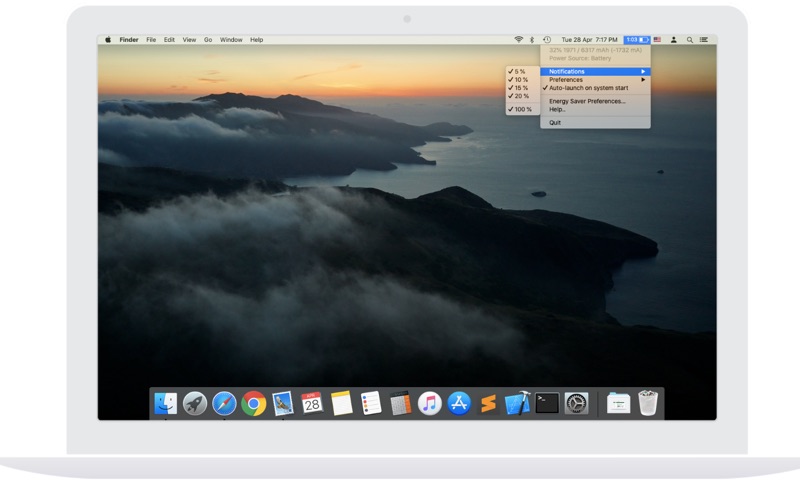
Task: Click Quit in the battery menu
Action: coord(555,122)
